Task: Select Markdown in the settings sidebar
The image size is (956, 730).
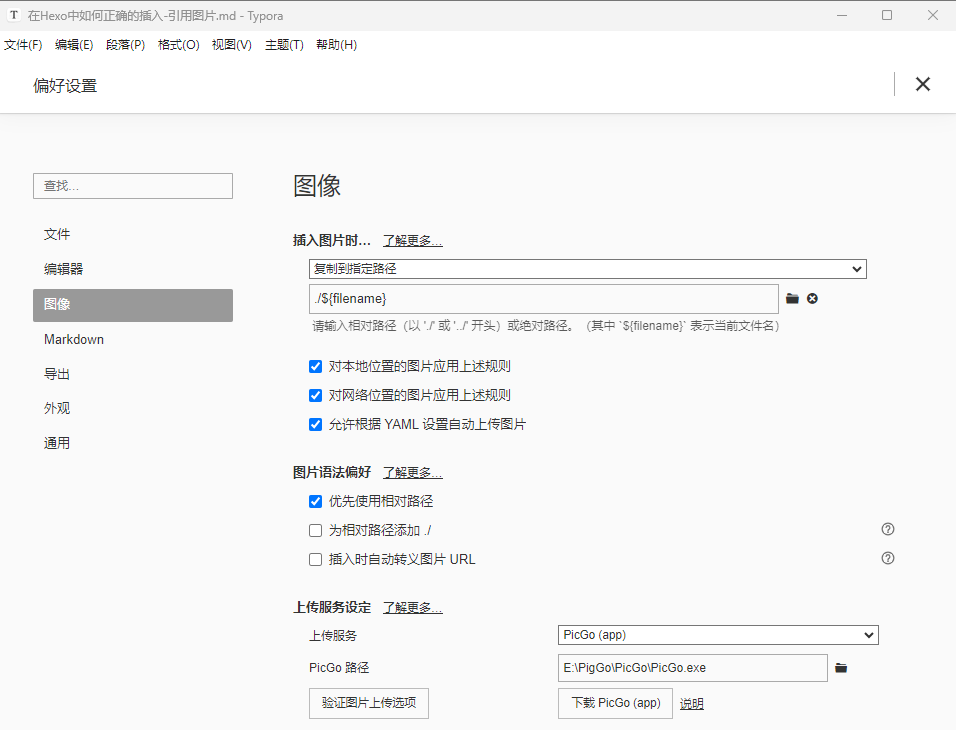Action: coord(74,340)
